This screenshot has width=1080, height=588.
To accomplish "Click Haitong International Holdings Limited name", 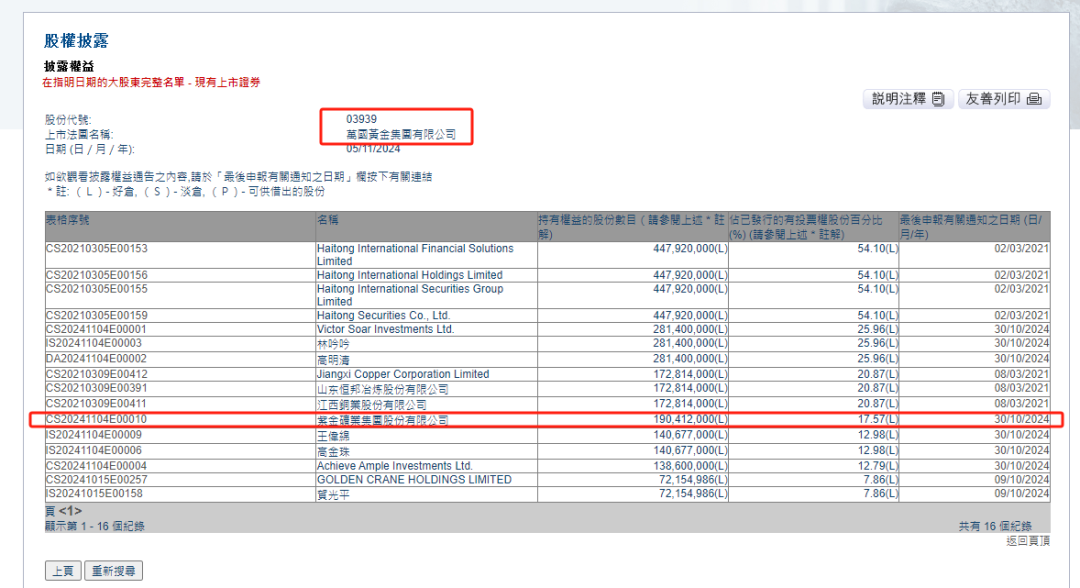I will pos(409,275).
